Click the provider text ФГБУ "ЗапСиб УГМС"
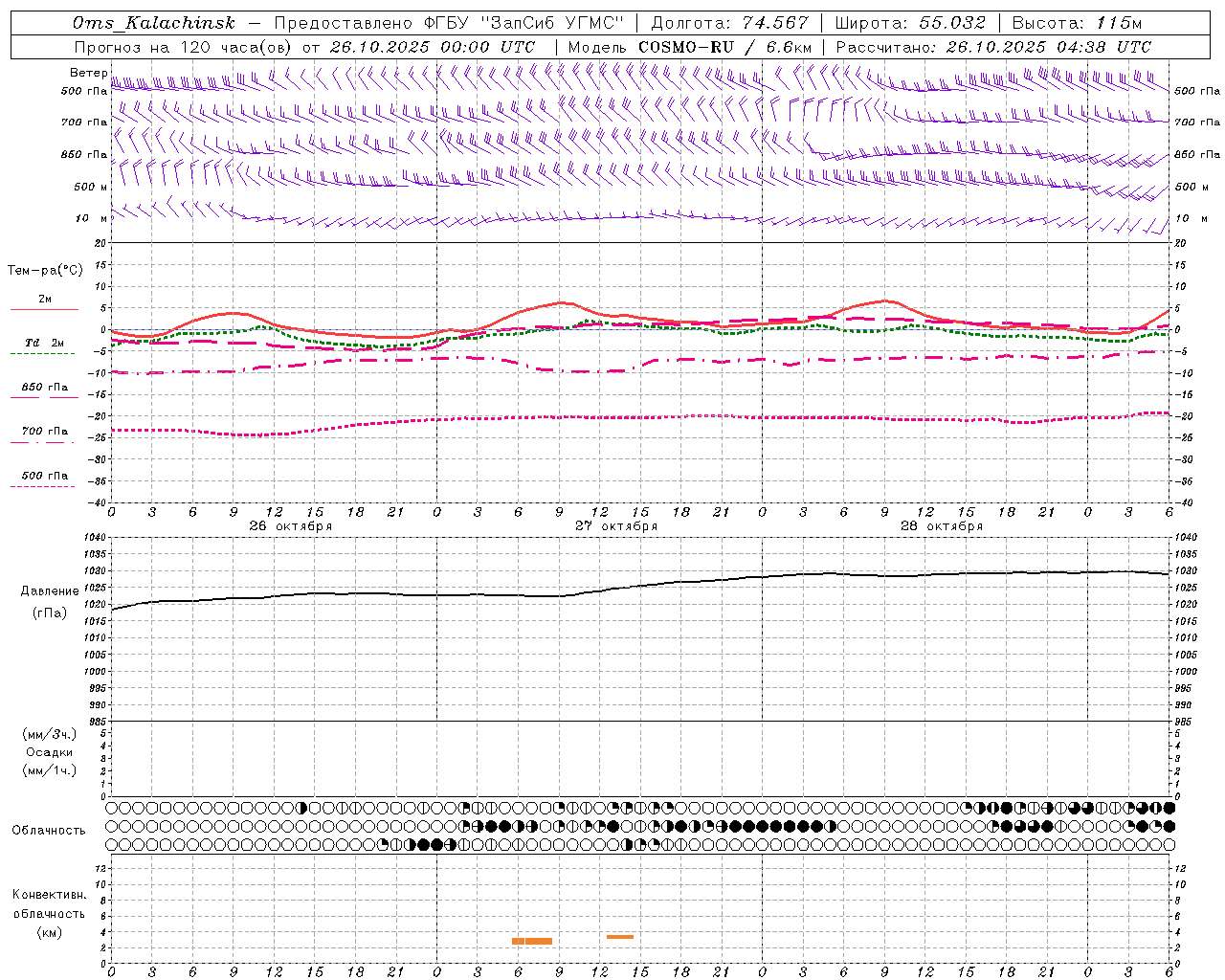This screenshot has width=1225, height=980. pos(523,23)
